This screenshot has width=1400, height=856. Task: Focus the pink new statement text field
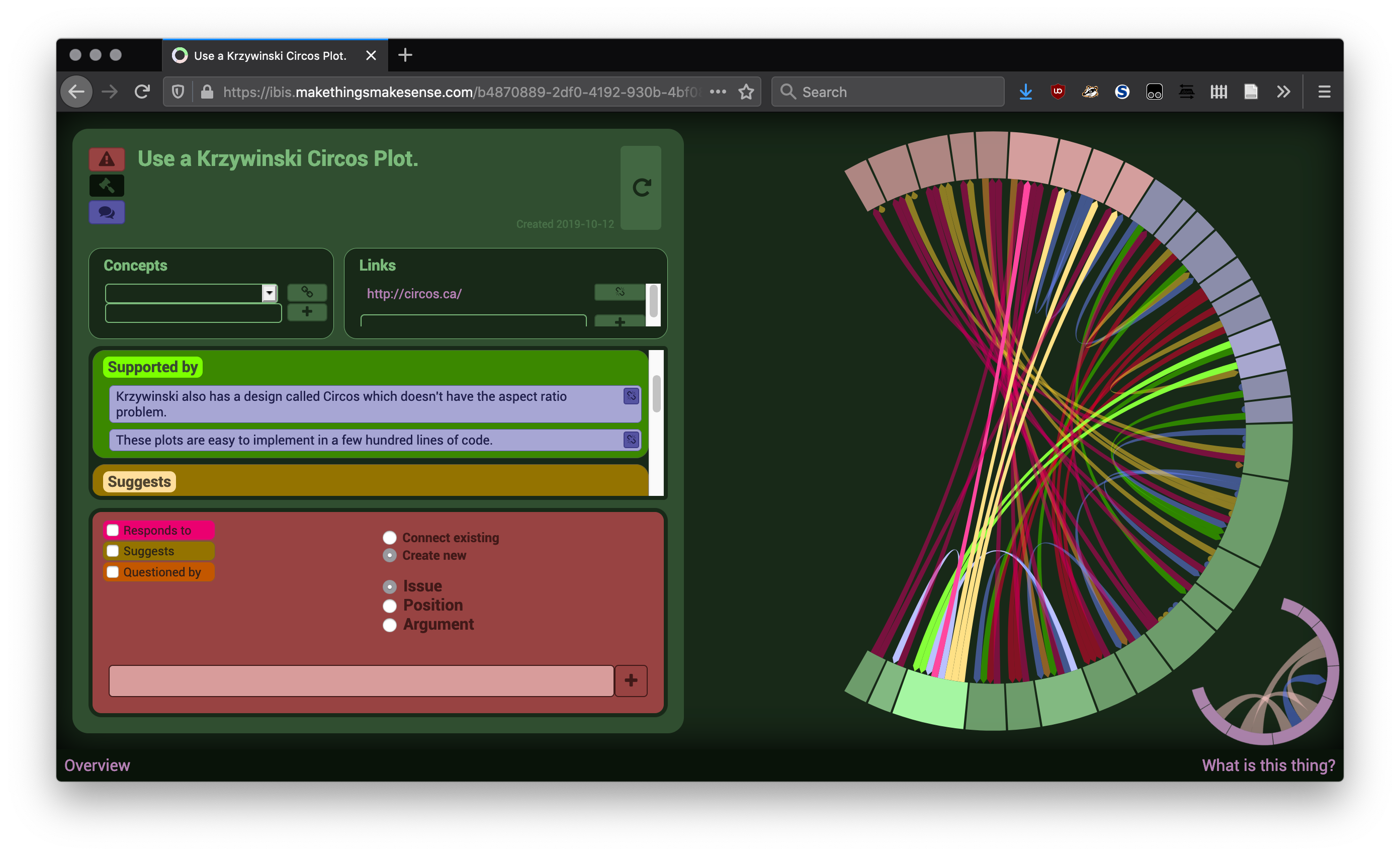pos(362,680)
